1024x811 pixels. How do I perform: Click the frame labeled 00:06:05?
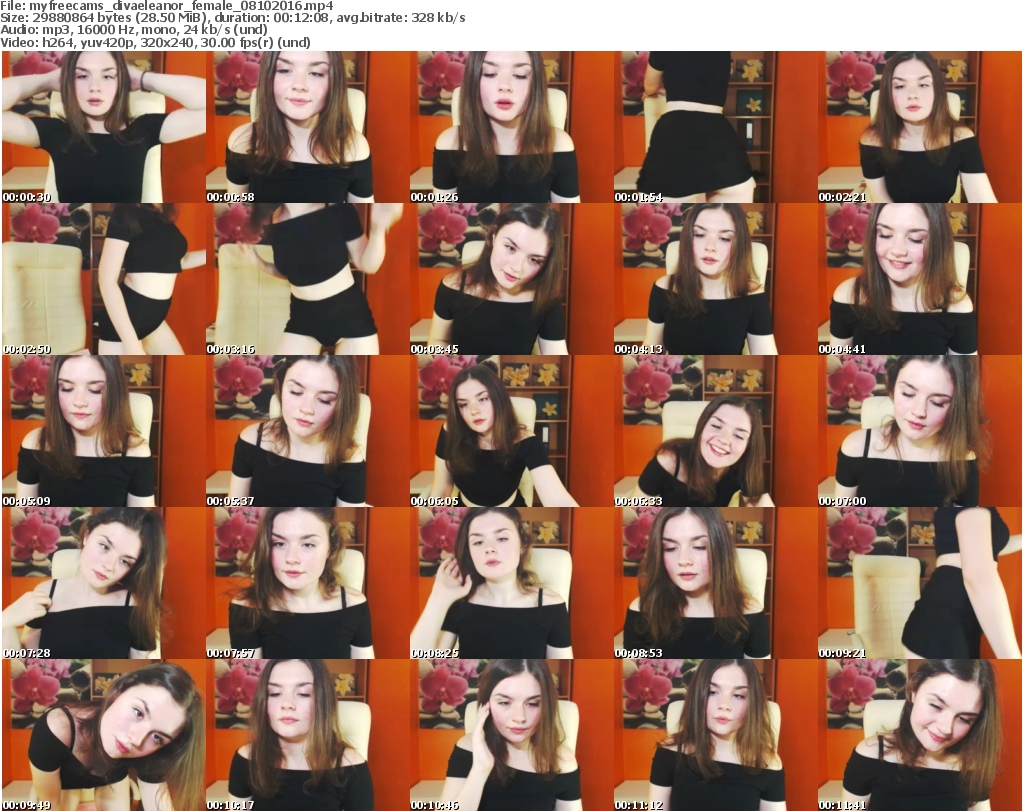511,431
